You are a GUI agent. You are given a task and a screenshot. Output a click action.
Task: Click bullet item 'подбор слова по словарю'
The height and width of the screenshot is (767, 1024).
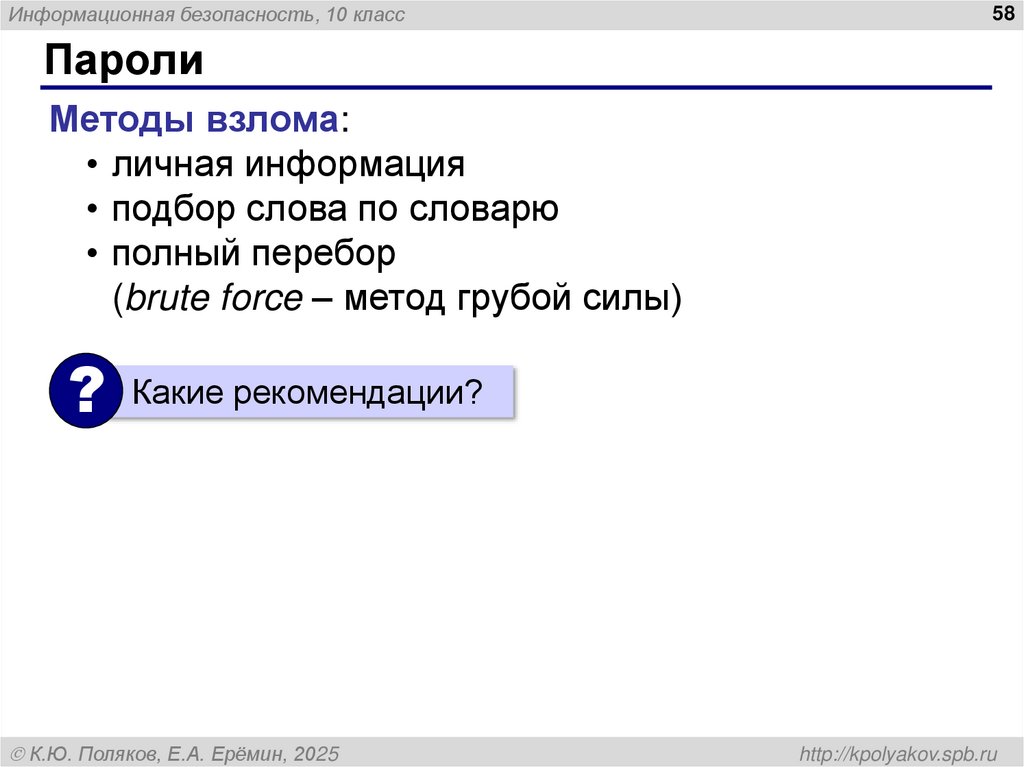click(334, 208)
